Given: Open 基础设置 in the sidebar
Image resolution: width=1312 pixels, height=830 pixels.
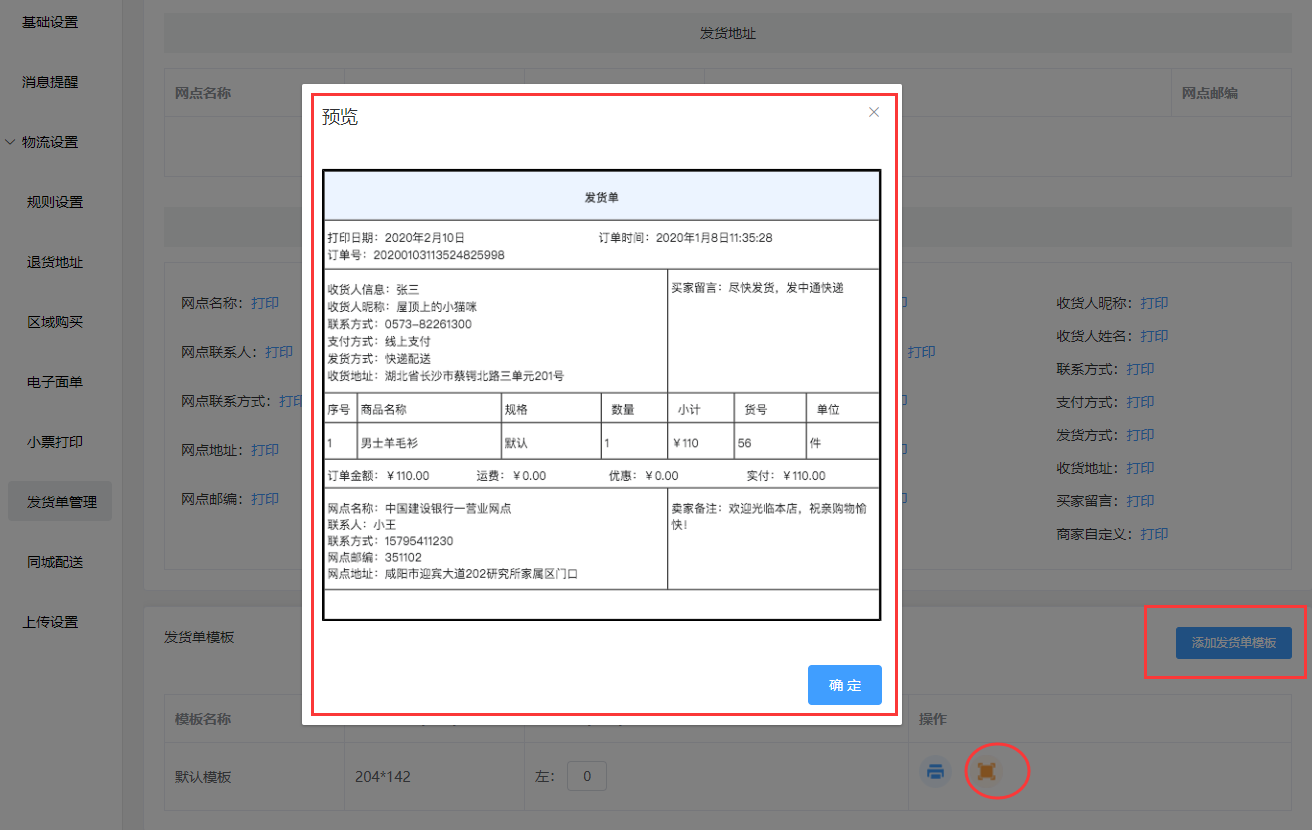Looking at the screenshot, I should pos(50,22).
